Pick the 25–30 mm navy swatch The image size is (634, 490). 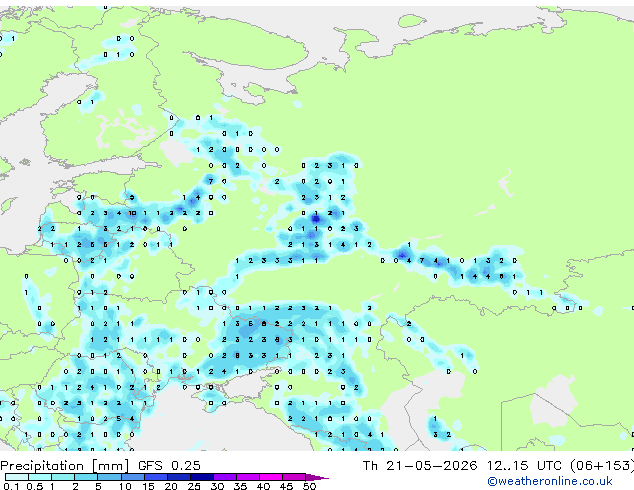click(201, 477)
